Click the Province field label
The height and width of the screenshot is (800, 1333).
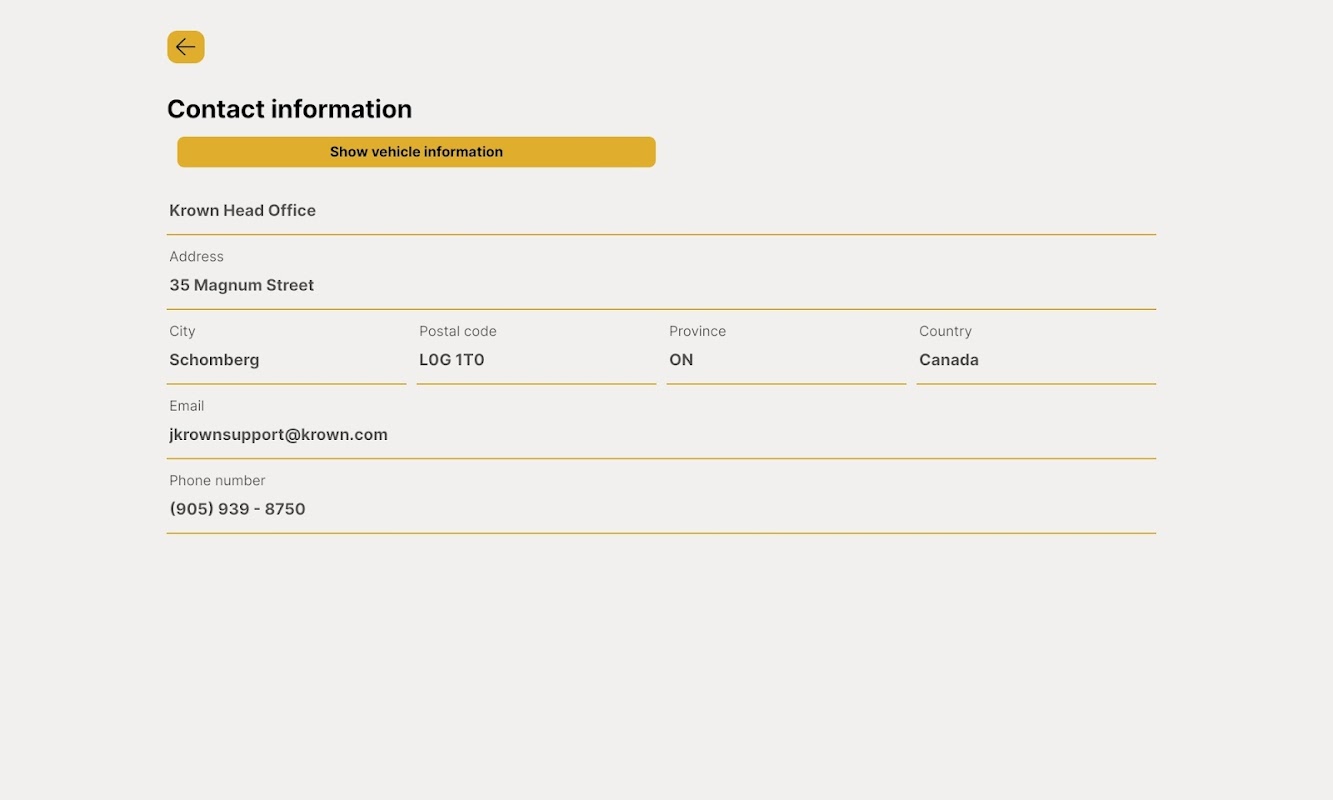tap(697, 331)
